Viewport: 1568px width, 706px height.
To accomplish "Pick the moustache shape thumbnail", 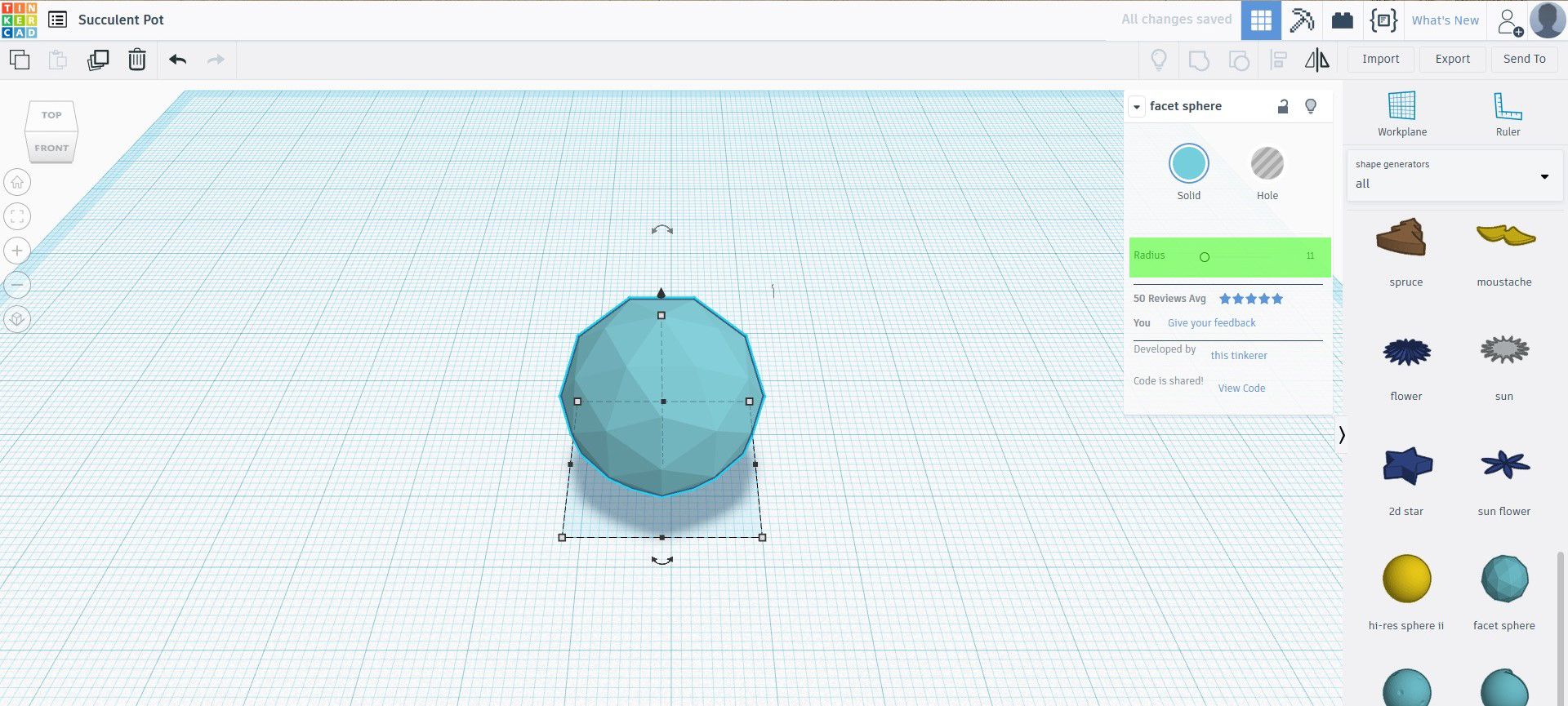I will (x=1504, y=245).
